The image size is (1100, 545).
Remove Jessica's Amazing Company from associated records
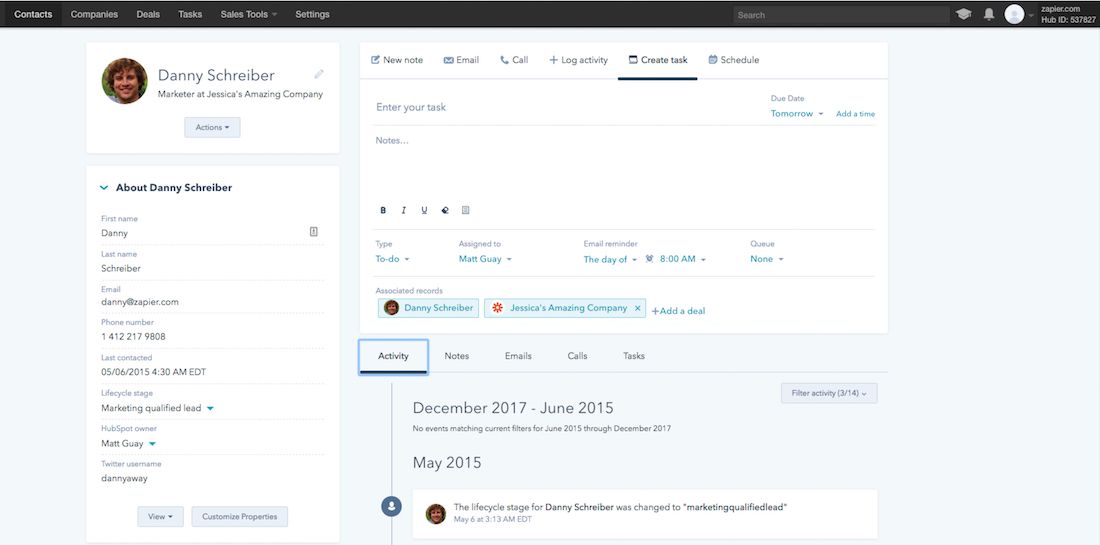[x=637, y=308]
